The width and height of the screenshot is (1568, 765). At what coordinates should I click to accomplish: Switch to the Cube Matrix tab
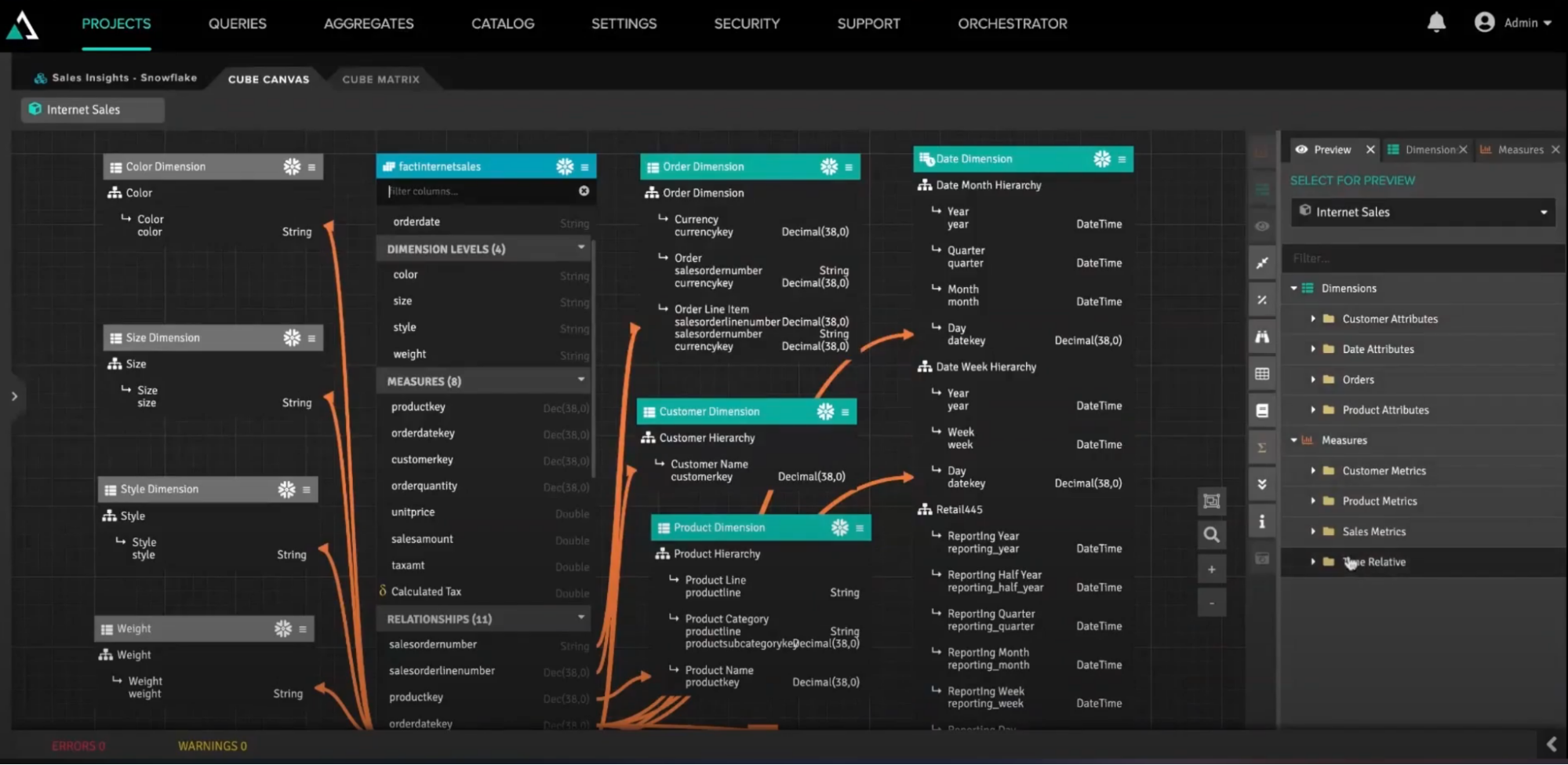380,79
